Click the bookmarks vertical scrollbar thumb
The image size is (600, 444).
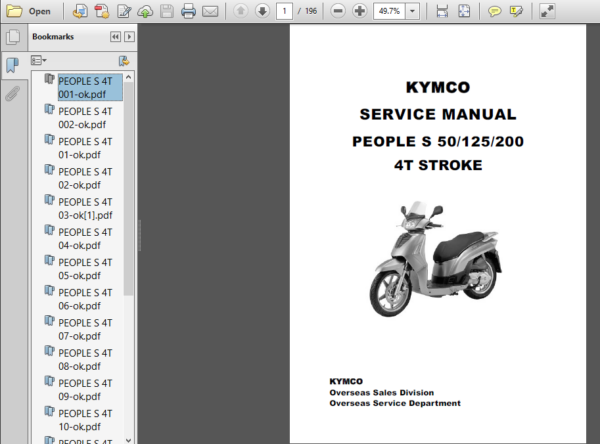point(129,189)
